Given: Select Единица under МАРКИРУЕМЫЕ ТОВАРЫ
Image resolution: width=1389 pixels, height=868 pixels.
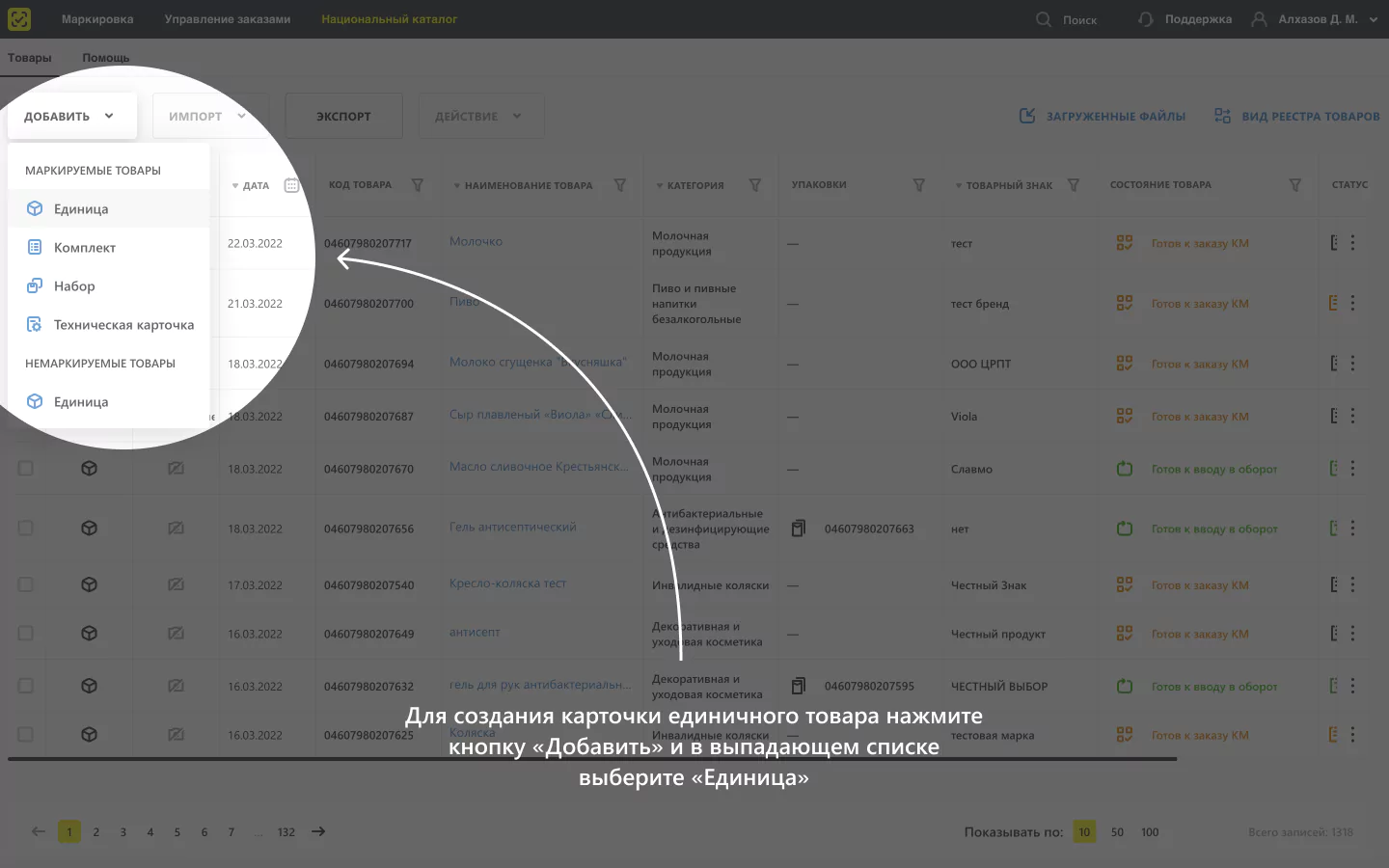Looking at the screenshot, I should (x=108, y=208).
